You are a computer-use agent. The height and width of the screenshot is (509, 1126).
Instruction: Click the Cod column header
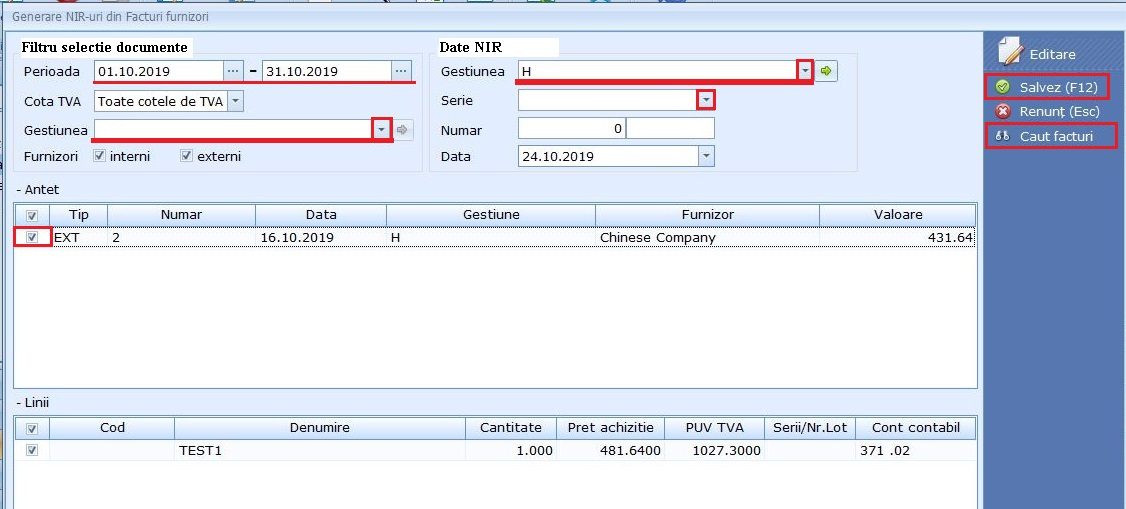click(x=112, y=428)
